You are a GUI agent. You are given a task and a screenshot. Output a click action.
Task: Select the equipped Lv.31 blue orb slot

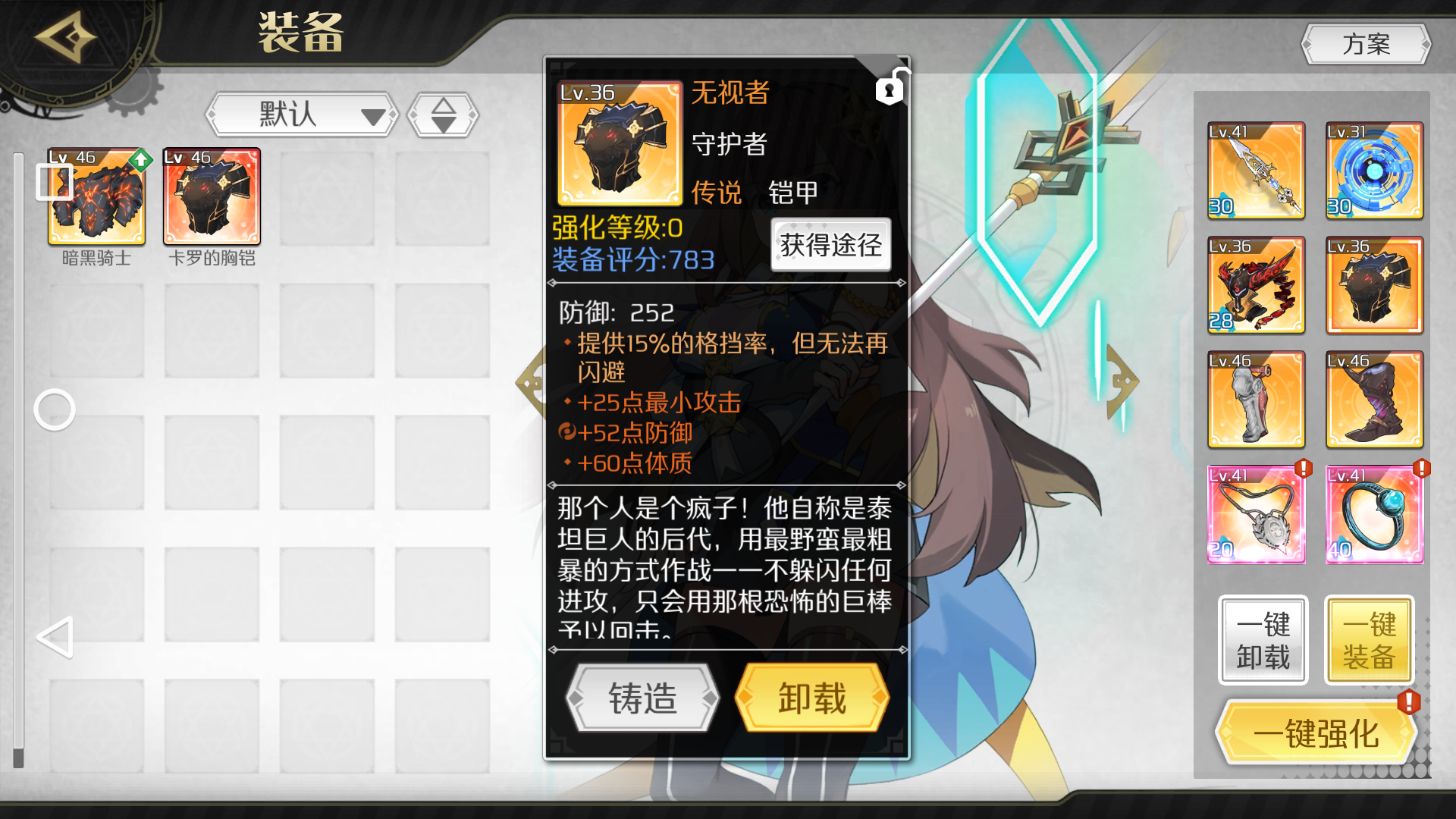(1374, 171)
